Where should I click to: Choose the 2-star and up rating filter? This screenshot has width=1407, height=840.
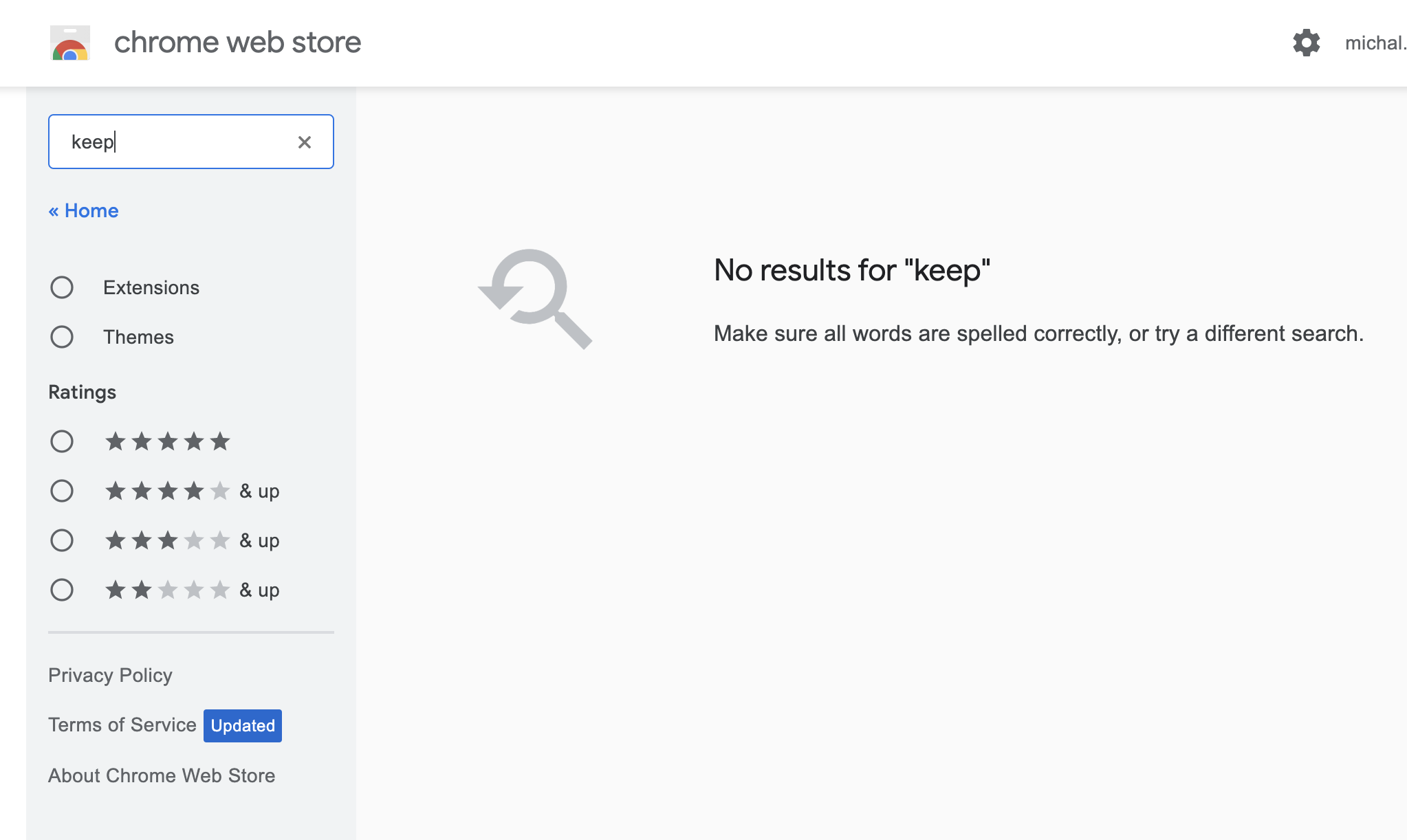click(x=63, y=589)
